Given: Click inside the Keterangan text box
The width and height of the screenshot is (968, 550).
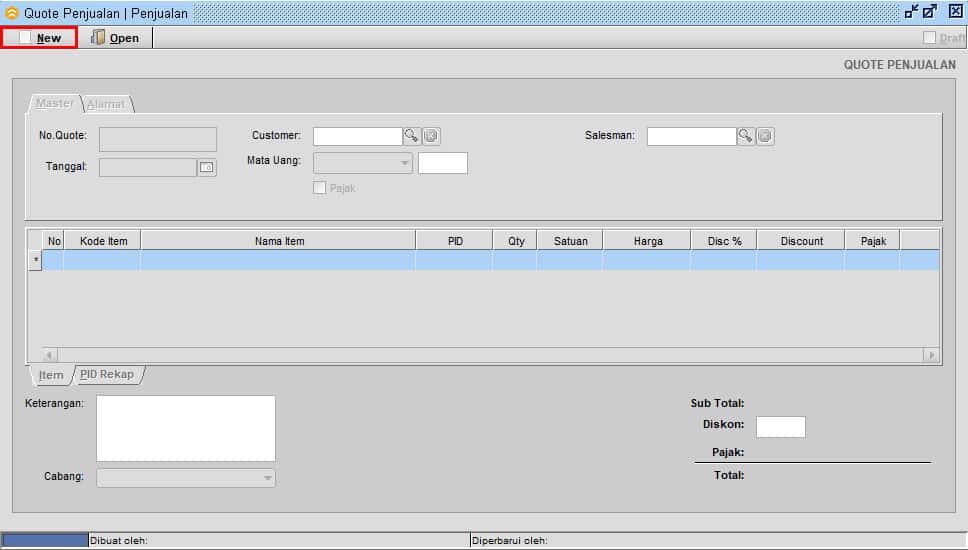Looking at the screenshot, I should point(186,428).
